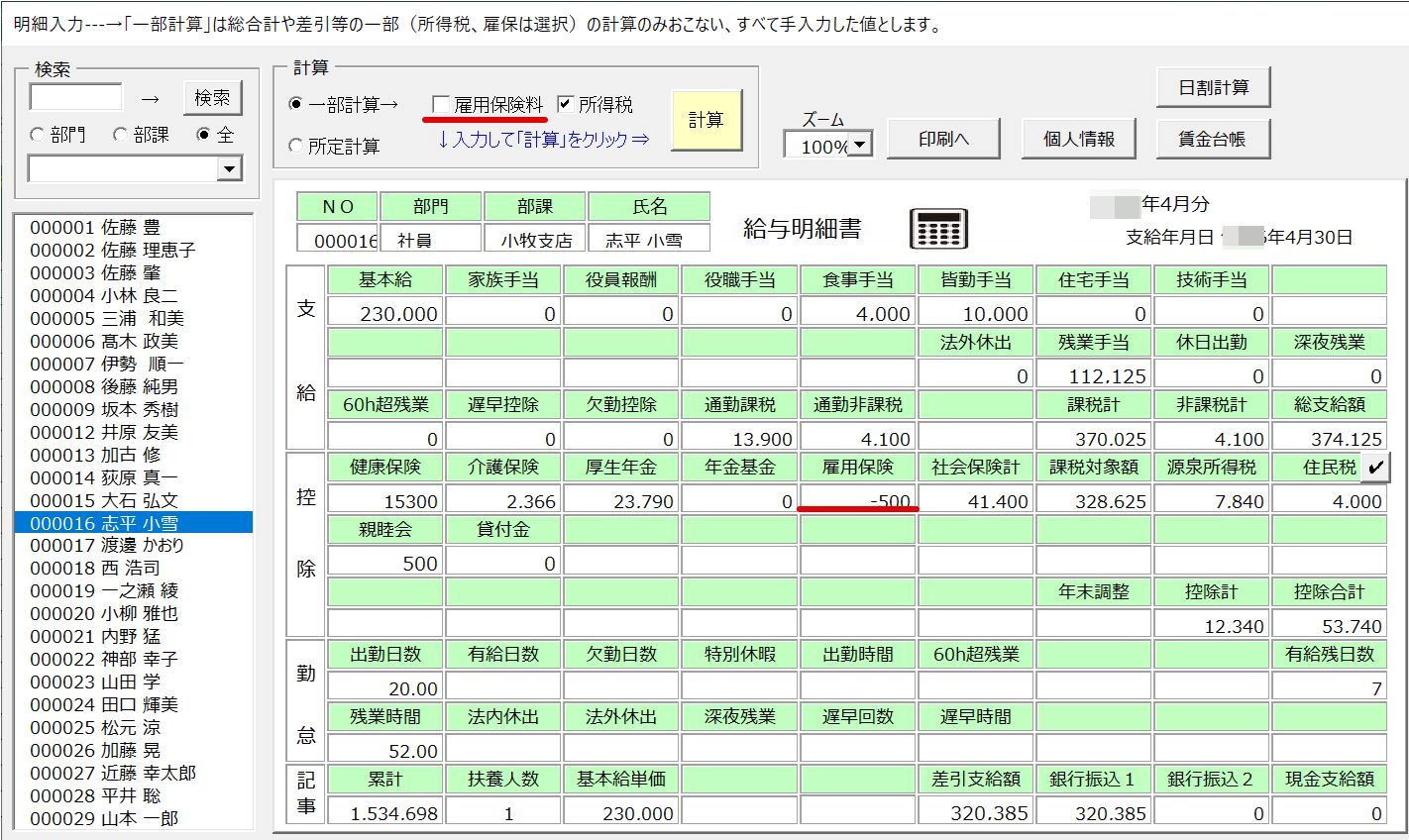Click the checkmark button next to 住民税
The image size is (1409, 840).
[x=1375, y=468]
